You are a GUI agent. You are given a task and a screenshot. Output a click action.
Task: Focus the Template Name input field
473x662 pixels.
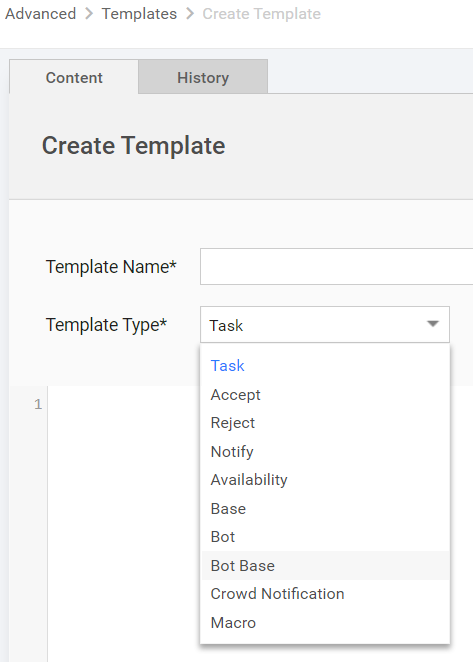337,266
